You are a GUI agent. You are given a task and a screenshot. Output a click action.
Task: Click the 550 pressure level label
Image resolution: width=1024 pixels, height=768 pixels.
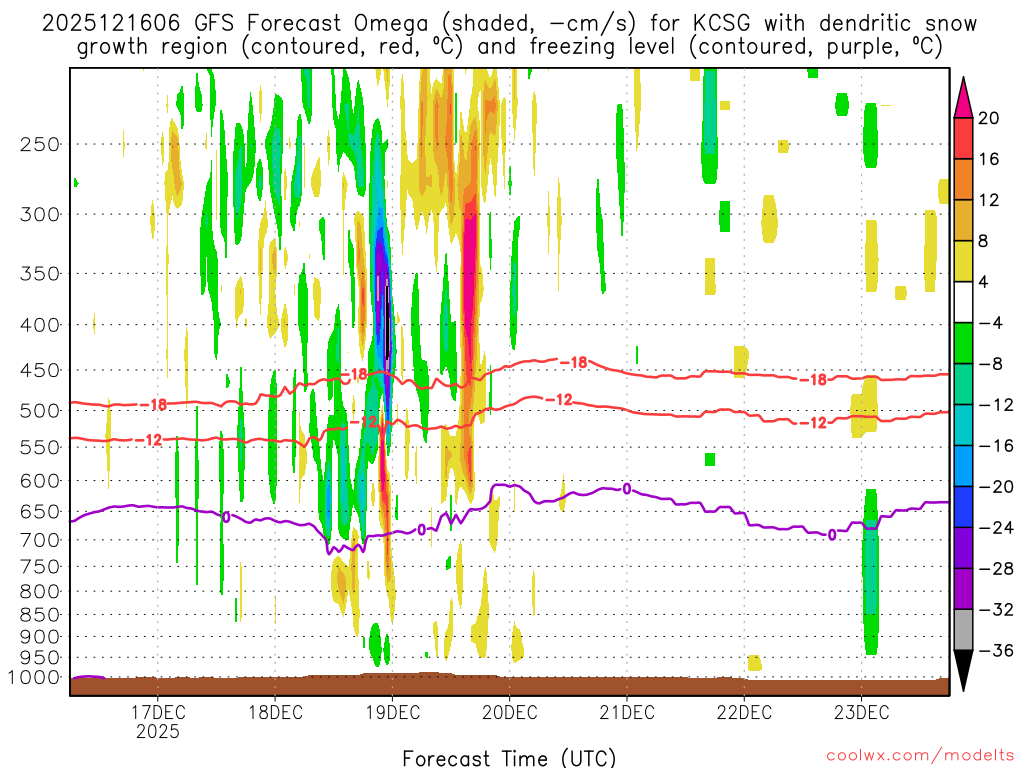(x=40, y=447)
